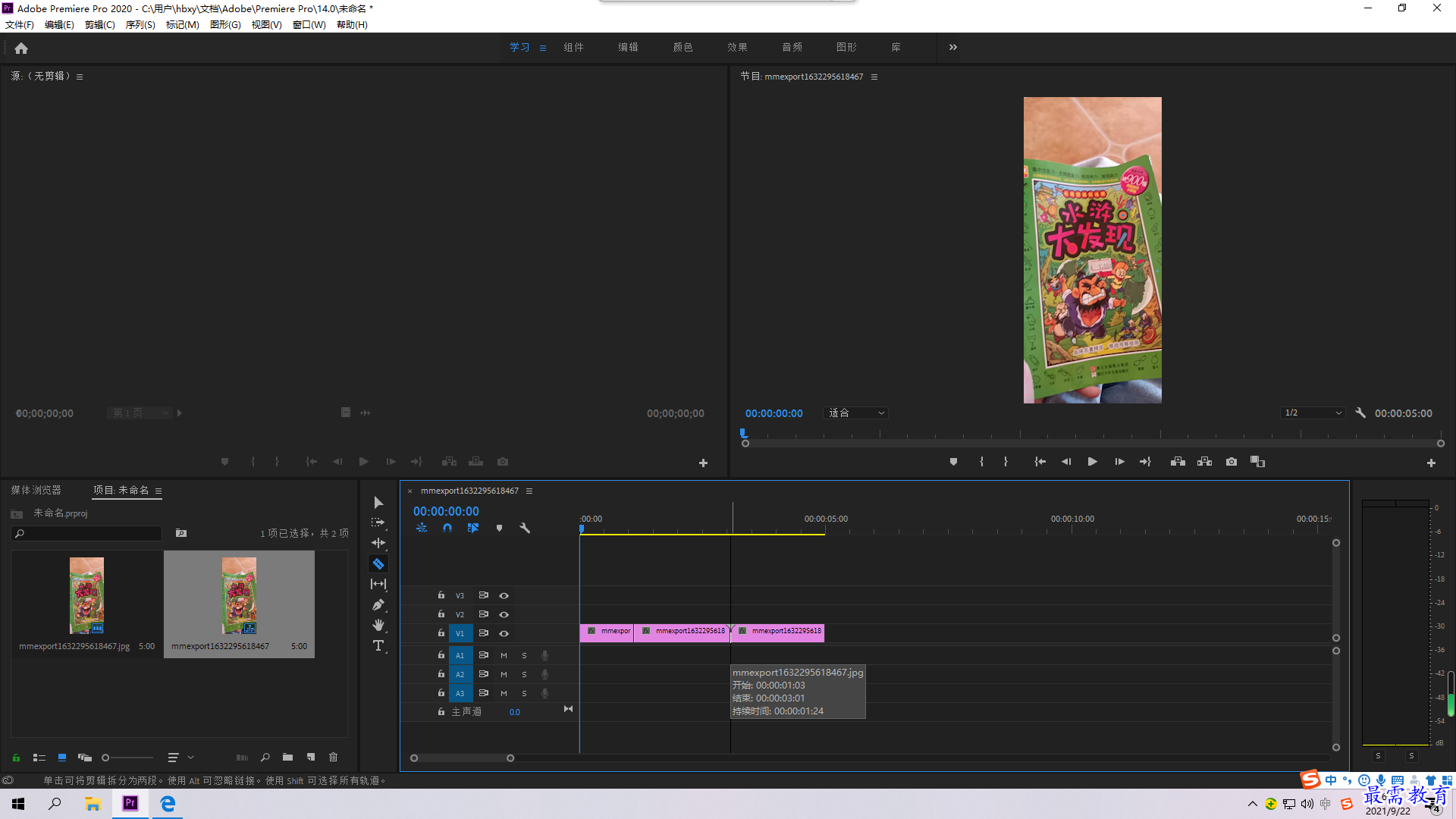This screenshot has width=1456, height=819.
Task: Switch to 效果 workspace tab
Action: (737, 47)
